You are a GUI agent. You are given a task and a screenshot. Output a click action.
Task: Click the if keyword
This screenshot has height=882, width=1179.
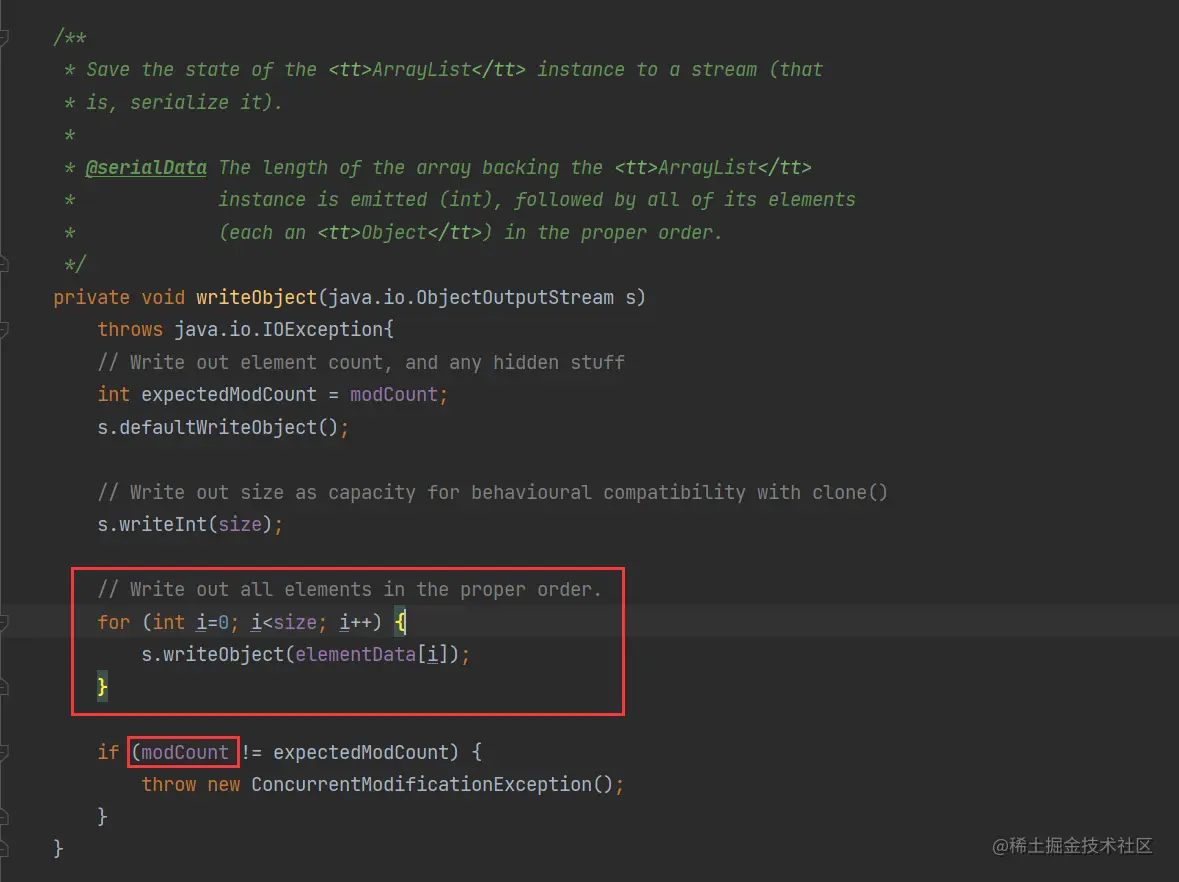[108, 752]
